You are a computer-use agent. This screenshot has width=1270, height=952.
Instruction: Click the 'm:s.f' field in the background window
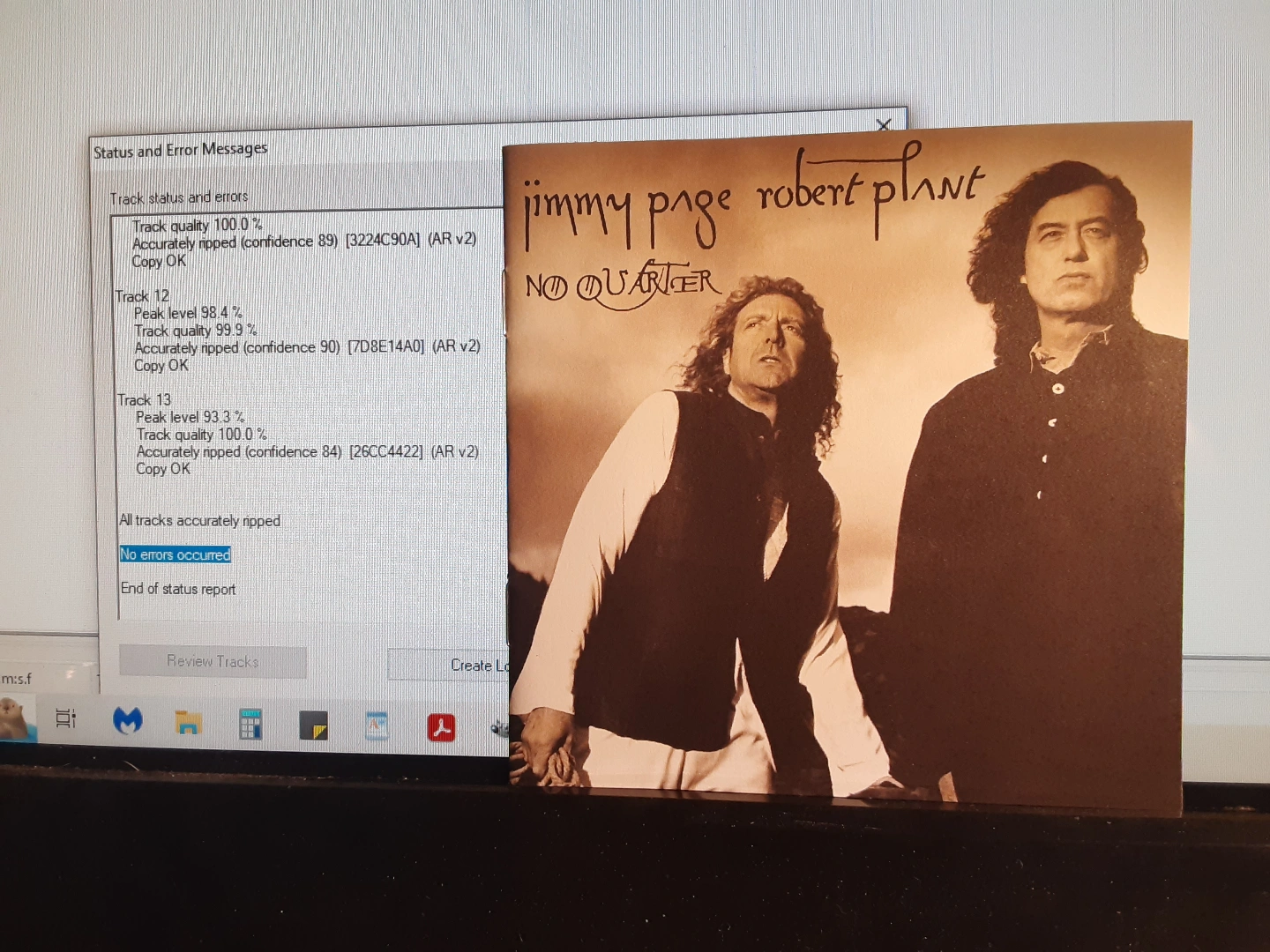pyautogui.click(x=18, y=678)
